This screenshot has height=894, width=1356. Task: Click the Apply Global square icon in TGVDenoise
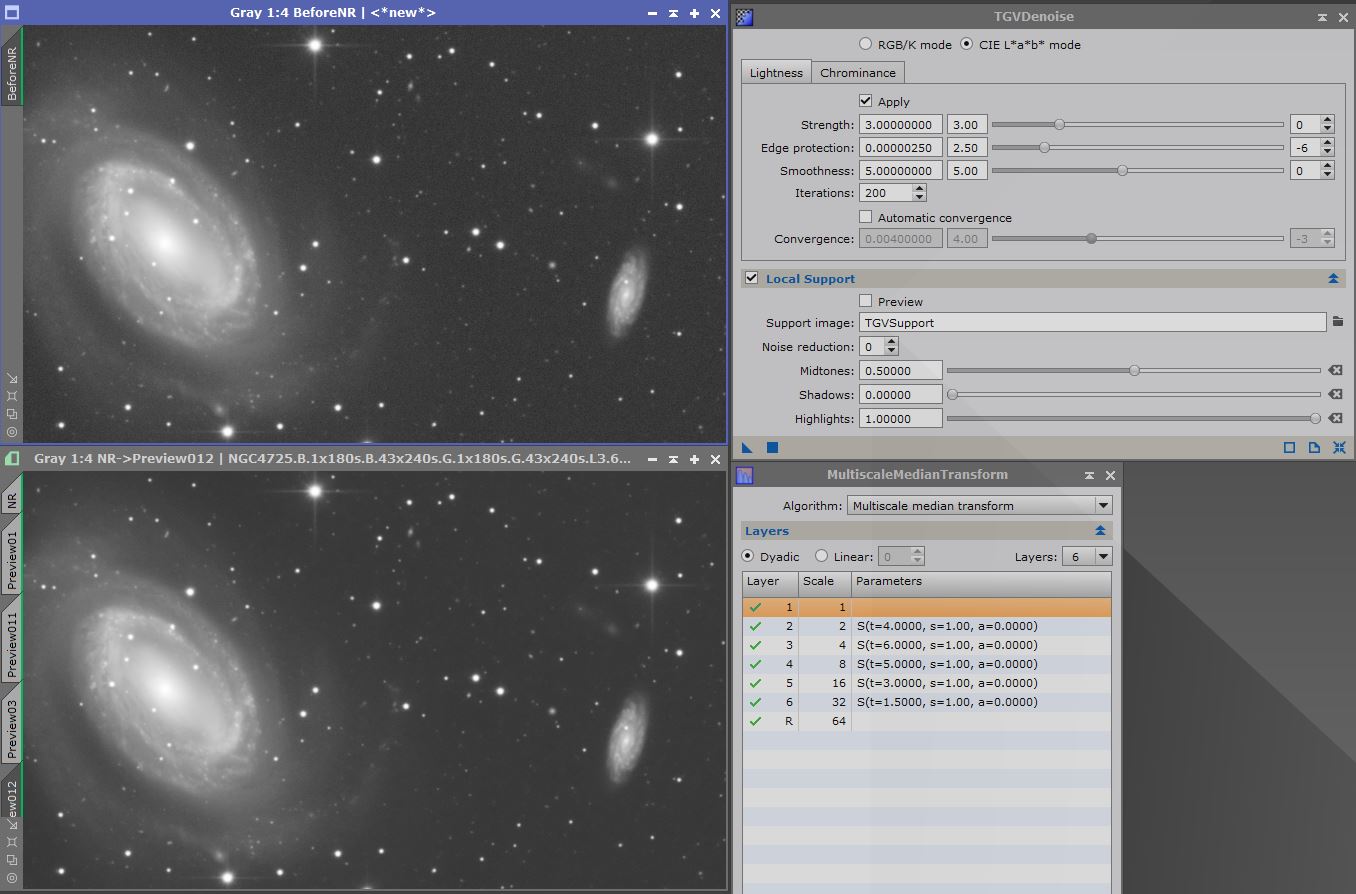(772, 447)
